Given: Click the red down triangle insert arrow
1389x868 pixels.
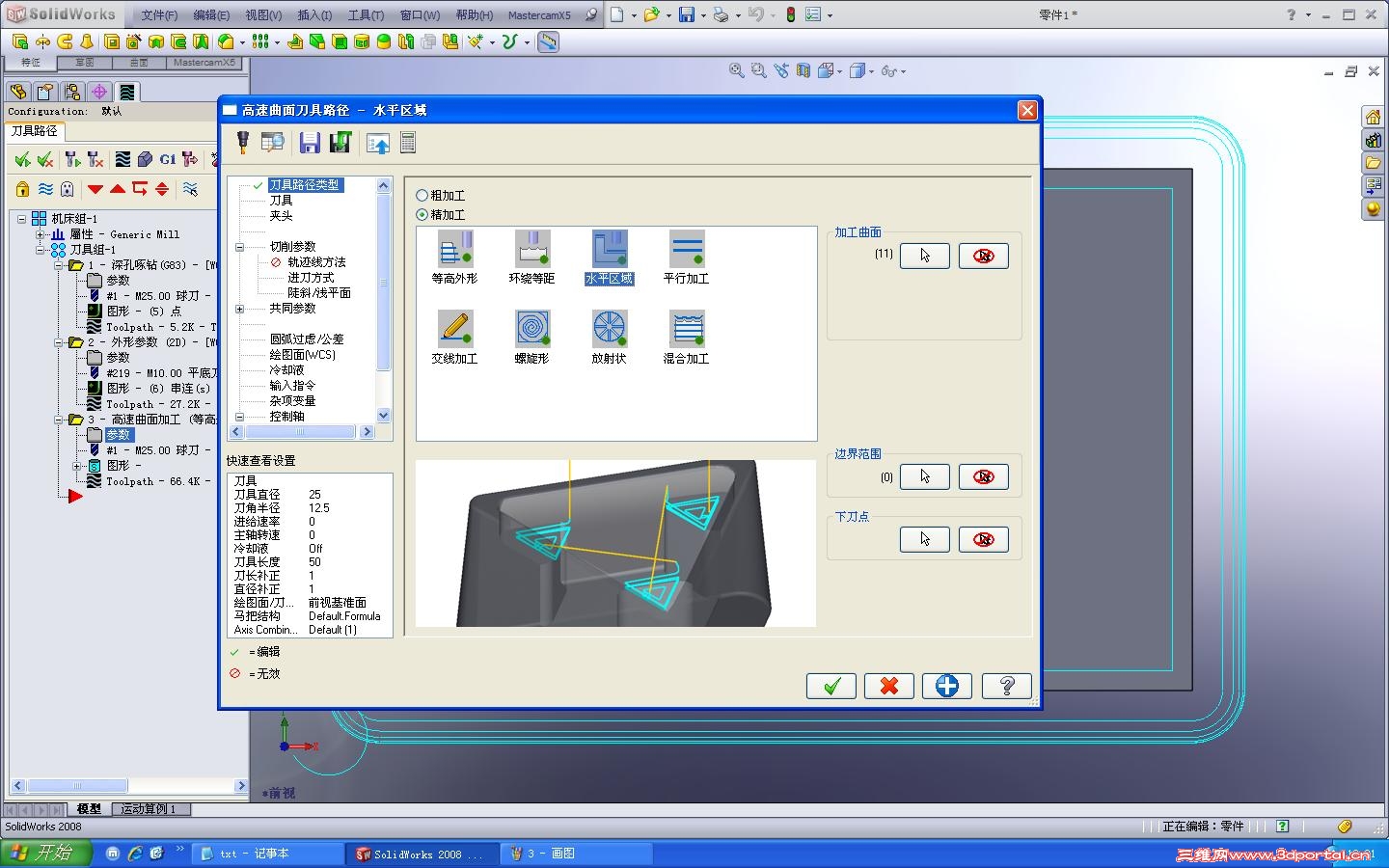Looking at the screenshot, I should point(95,189).
